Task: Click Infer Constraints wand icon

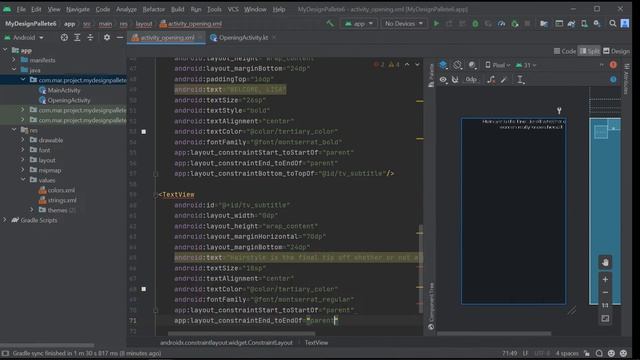Action: [x=504, y=80]
